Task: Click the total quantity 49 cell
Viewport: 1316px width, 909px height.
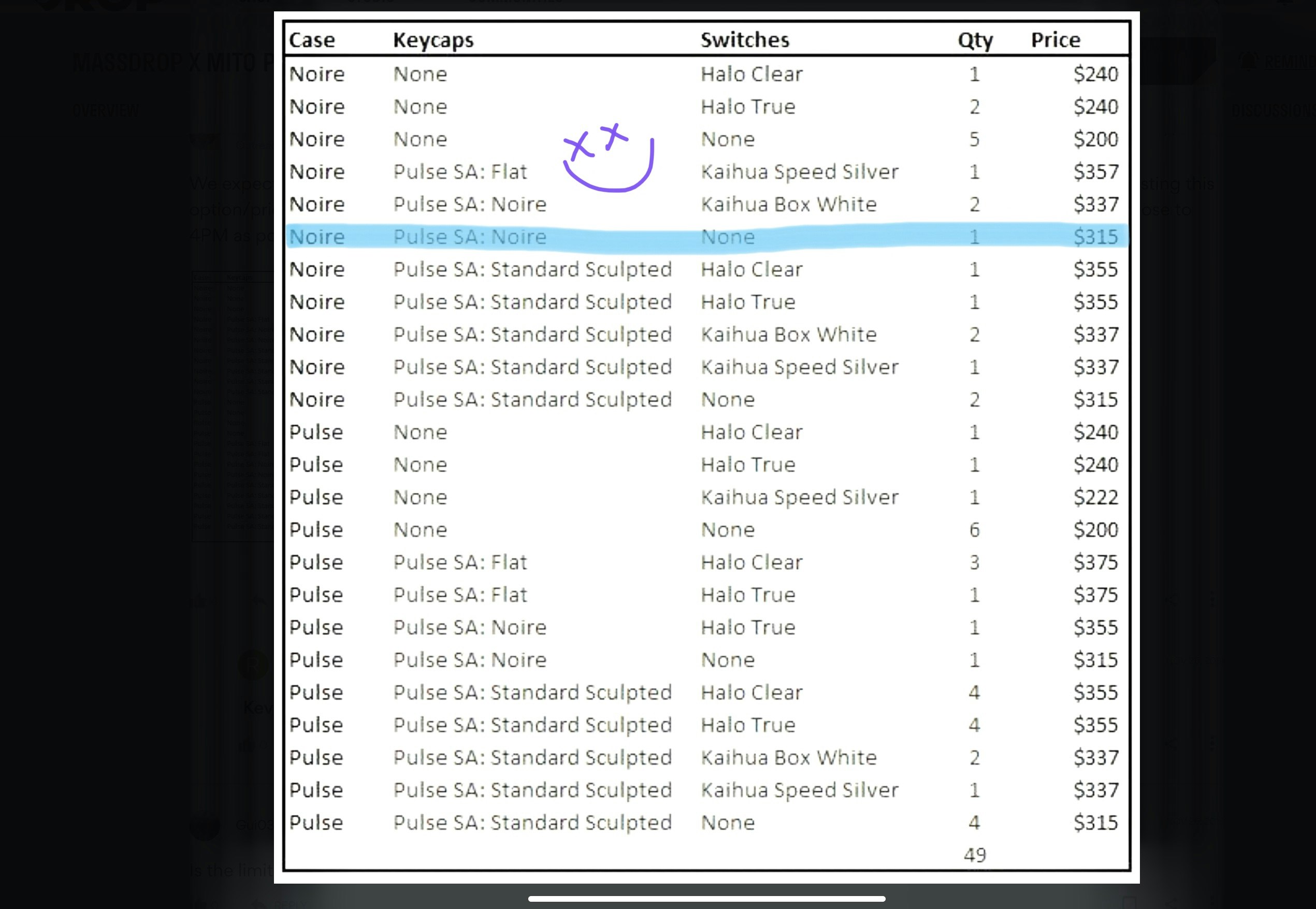Action: 974,855
